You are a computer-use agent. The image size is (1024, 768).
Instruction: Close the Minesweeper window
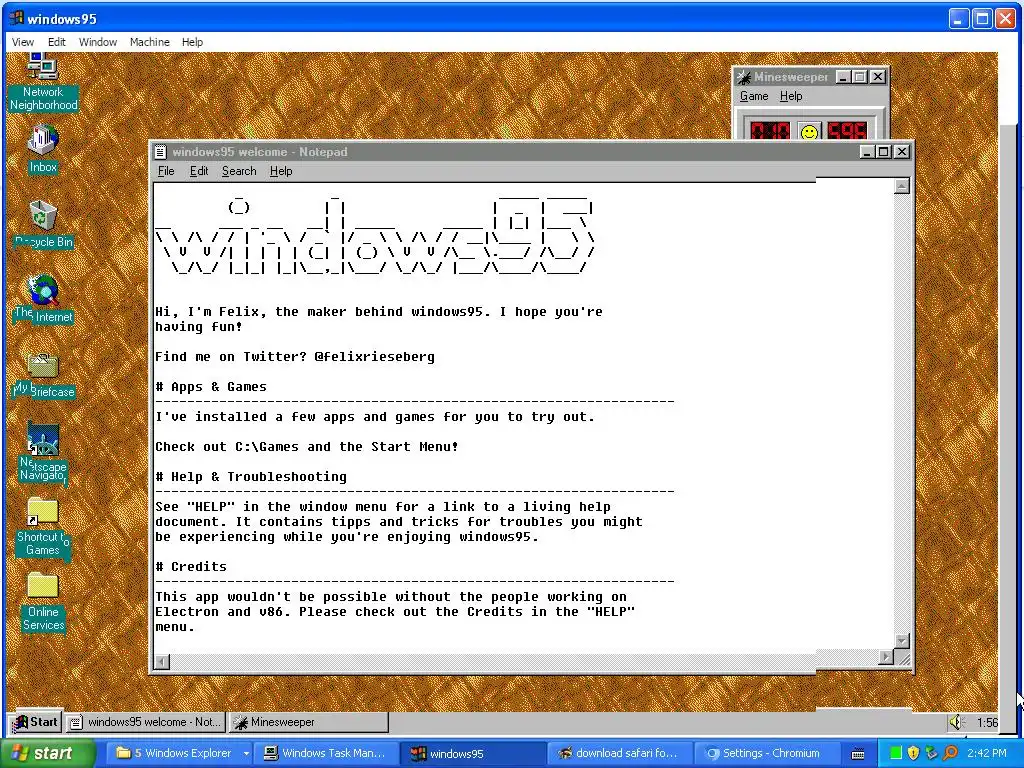tap(878, 77)
